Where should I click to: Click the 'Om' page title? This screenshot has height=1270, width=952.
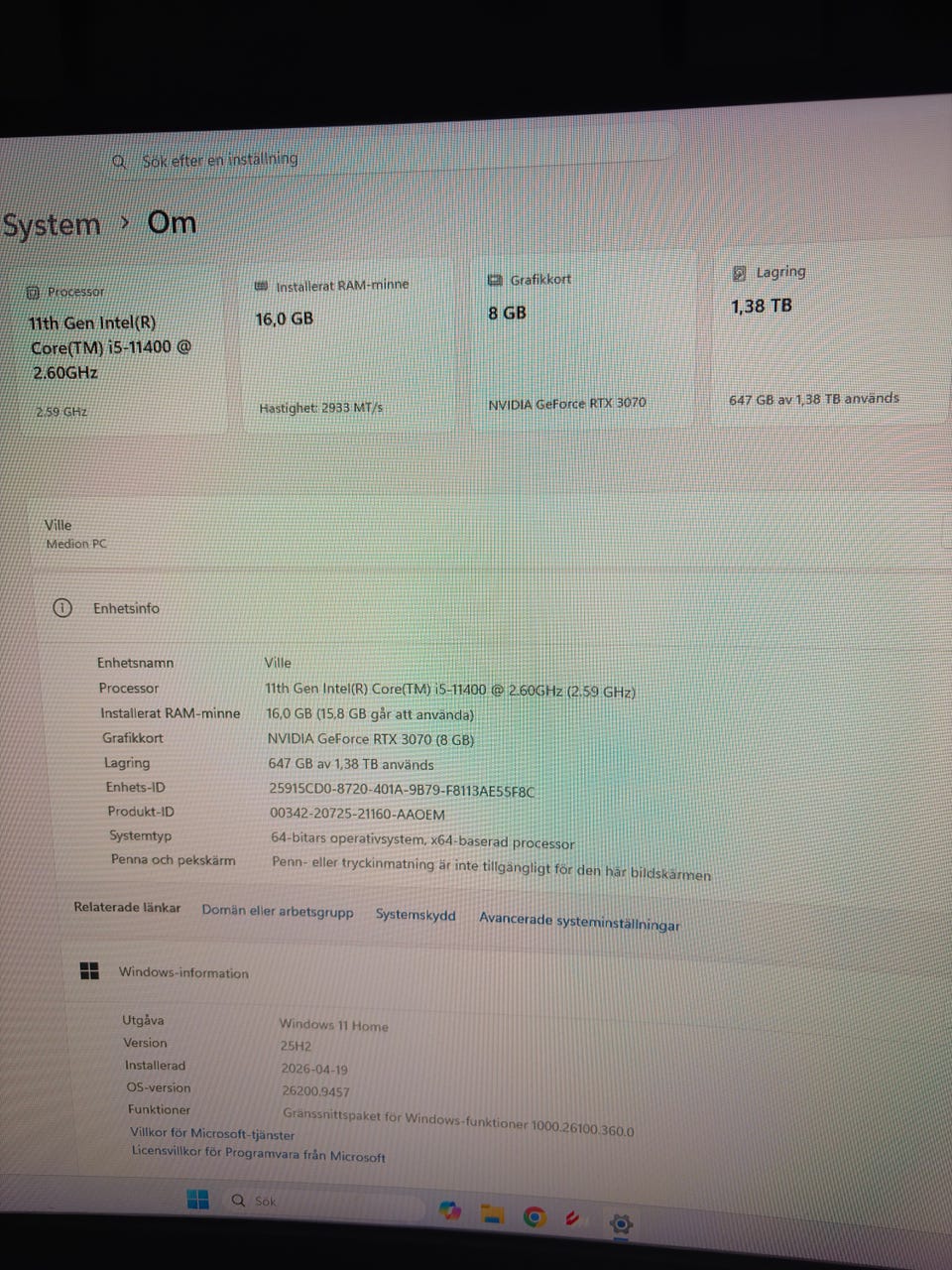(x=172, y=223)
